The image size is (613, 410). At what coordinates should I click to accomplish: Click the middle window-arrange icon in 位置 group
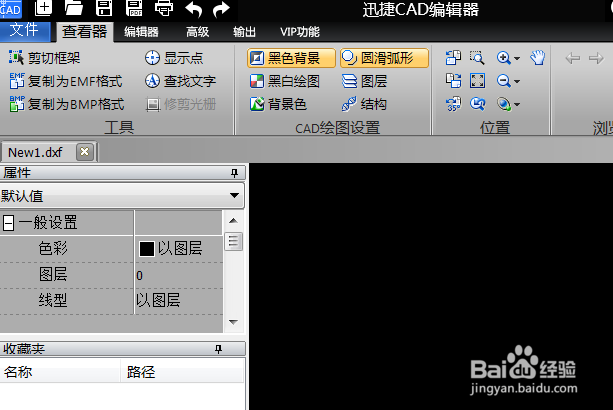click(453, 81)
